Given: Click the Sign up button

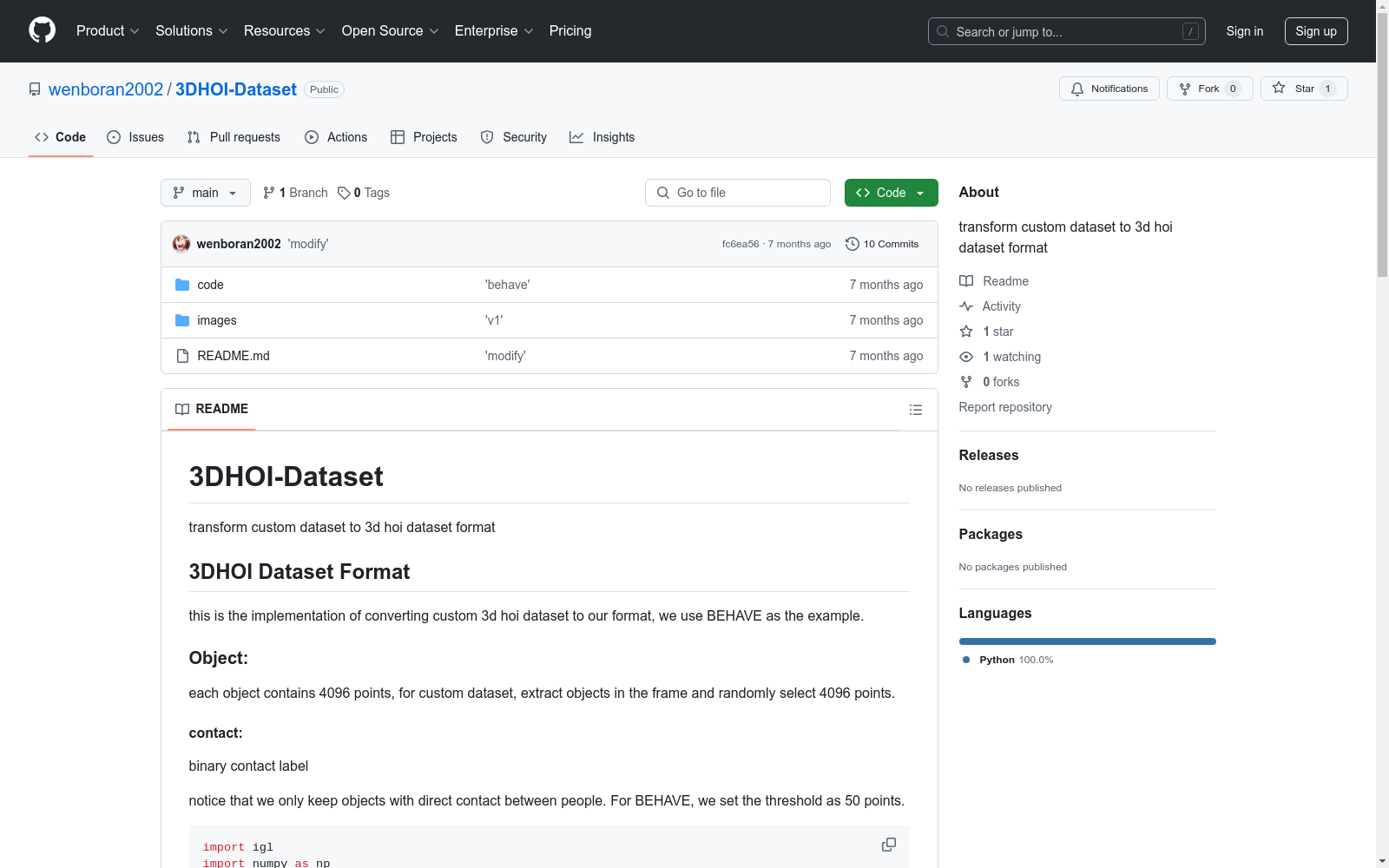Looking at the screenshot, I should pyautogui.click(x=1316, y=31).
